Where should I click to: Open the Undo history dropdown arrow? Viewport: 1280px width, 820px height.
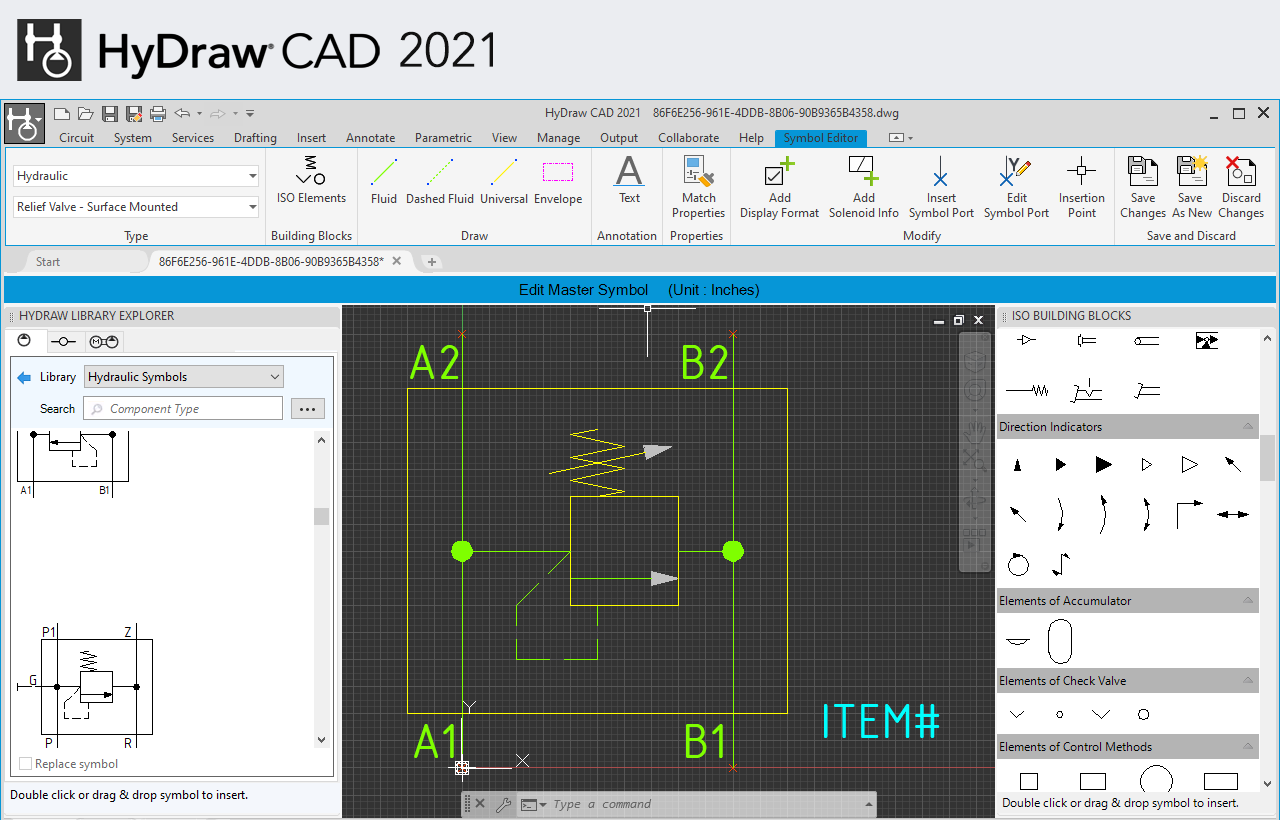click(x=199, y=113)
